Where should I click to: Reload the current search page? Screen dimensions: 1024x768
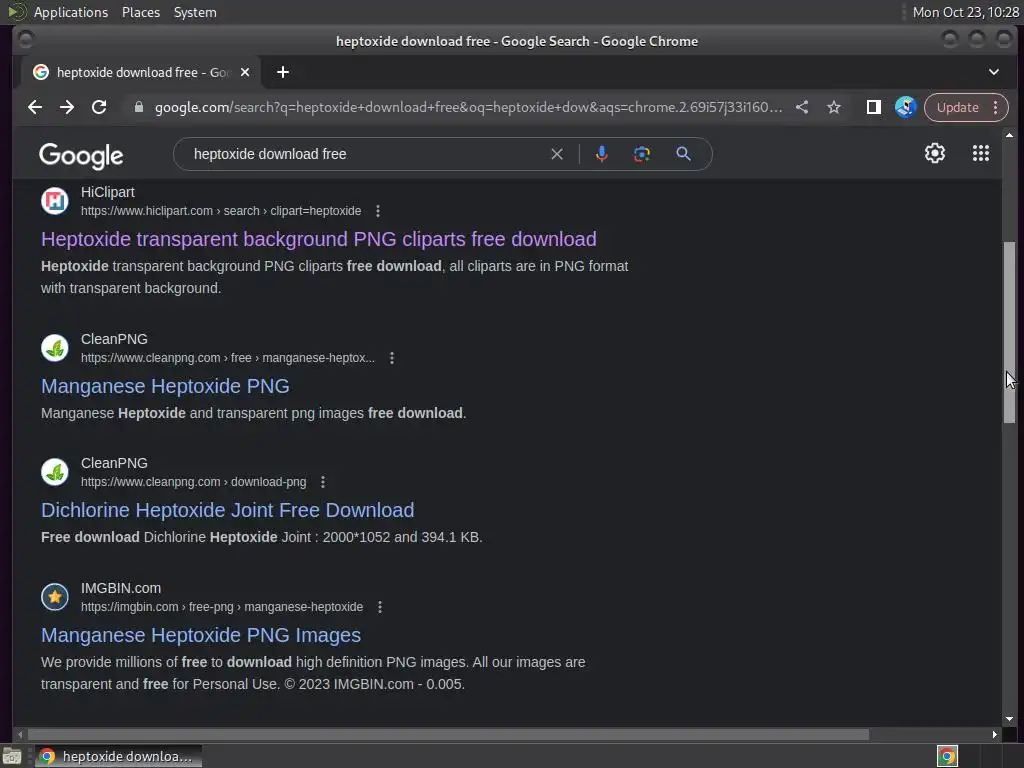pyautogui.click(x=99, y=107)
